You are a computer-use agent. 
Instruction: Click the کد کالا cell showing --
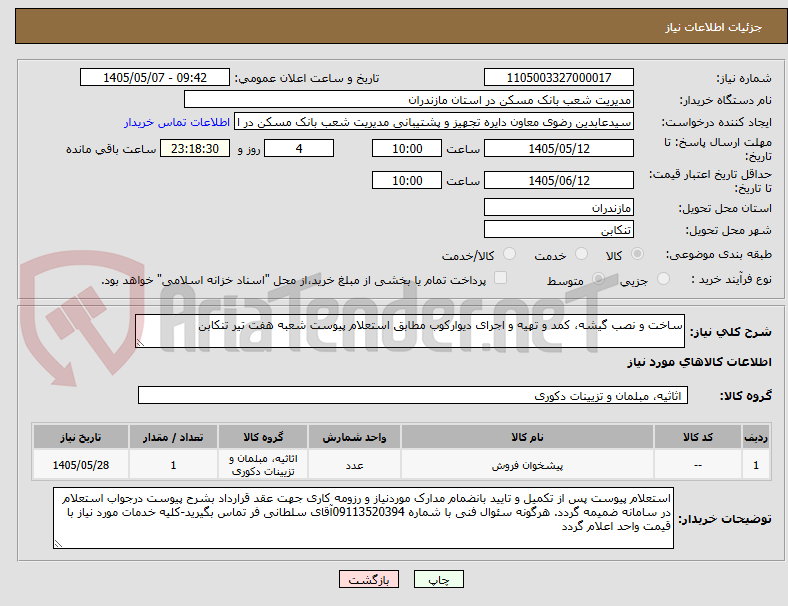click(x=698, y=465)
